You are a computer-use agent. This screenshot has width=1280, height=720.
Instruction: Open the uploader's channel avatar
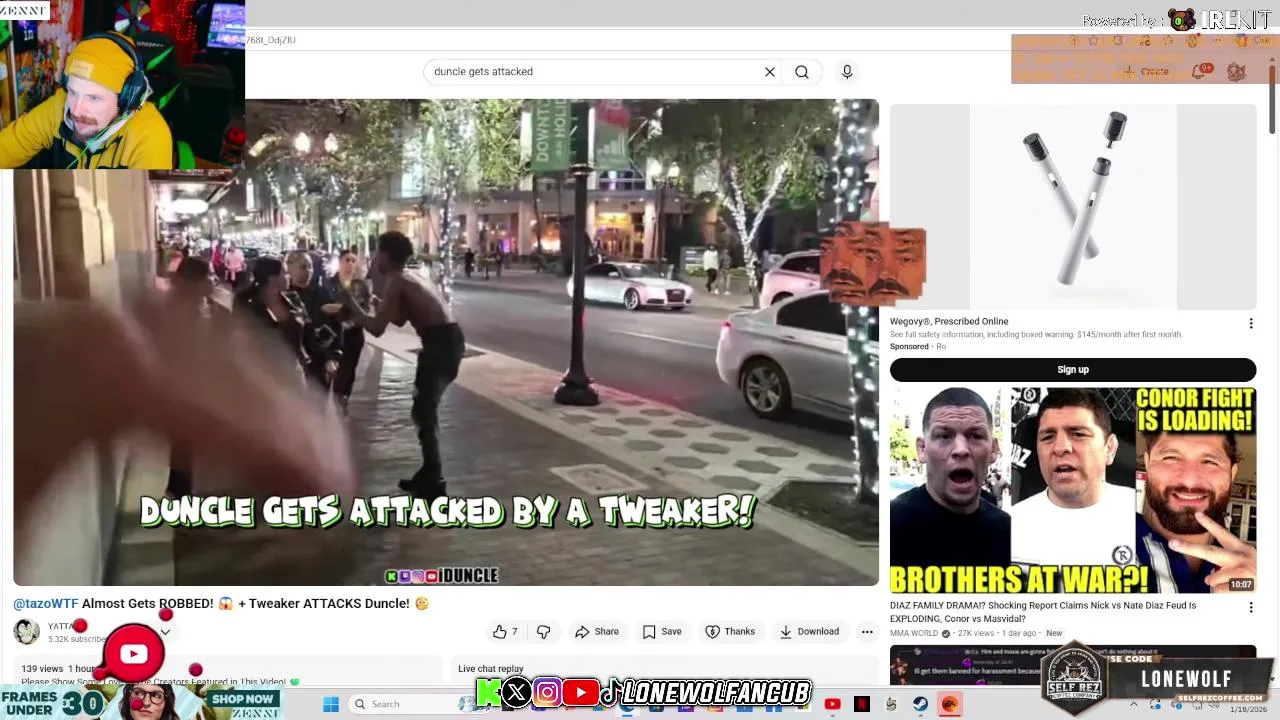pyautogui.click(x=27, y=632)
